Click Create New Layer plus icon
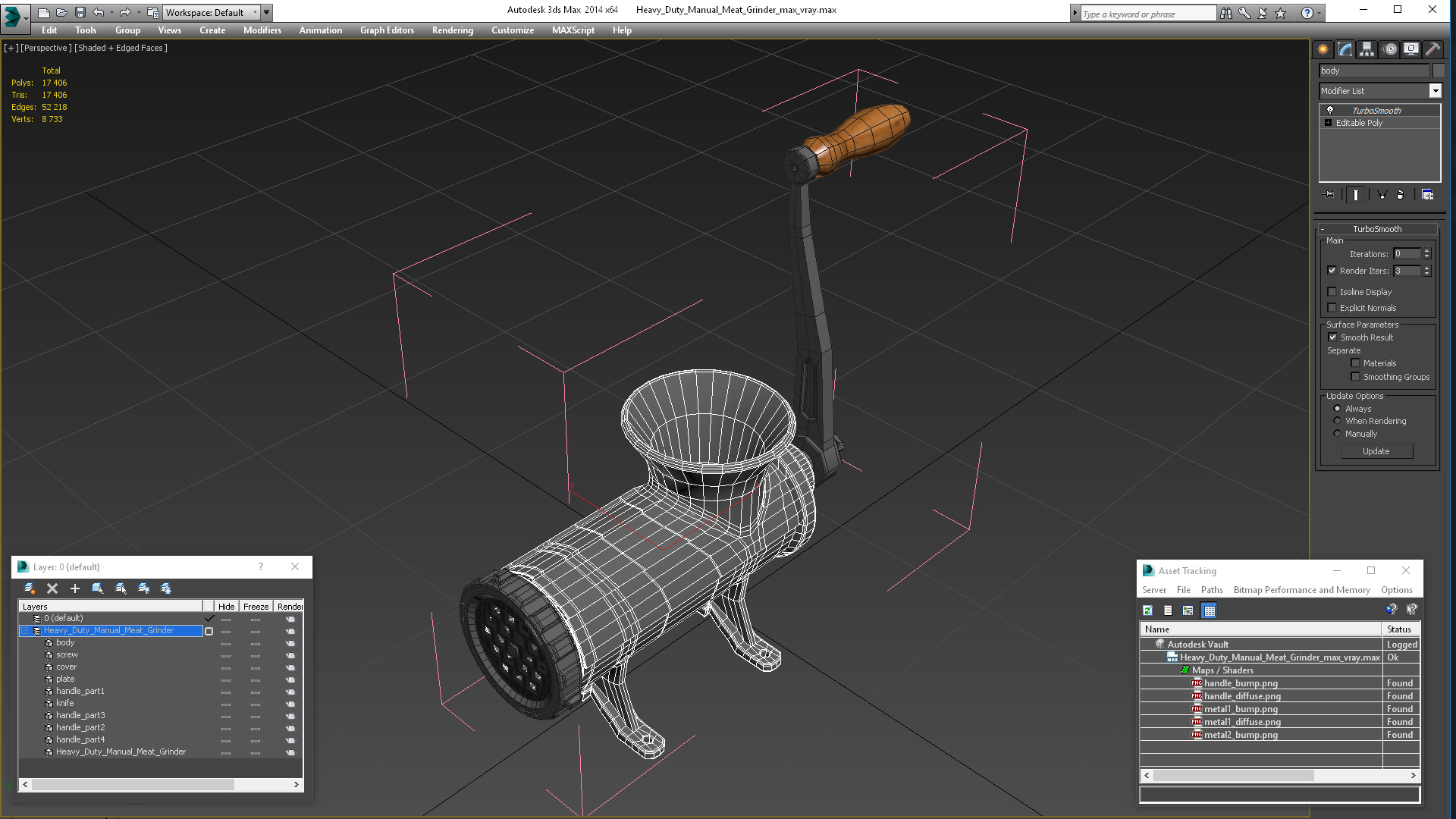1456x819 pixels. [74, 588]
